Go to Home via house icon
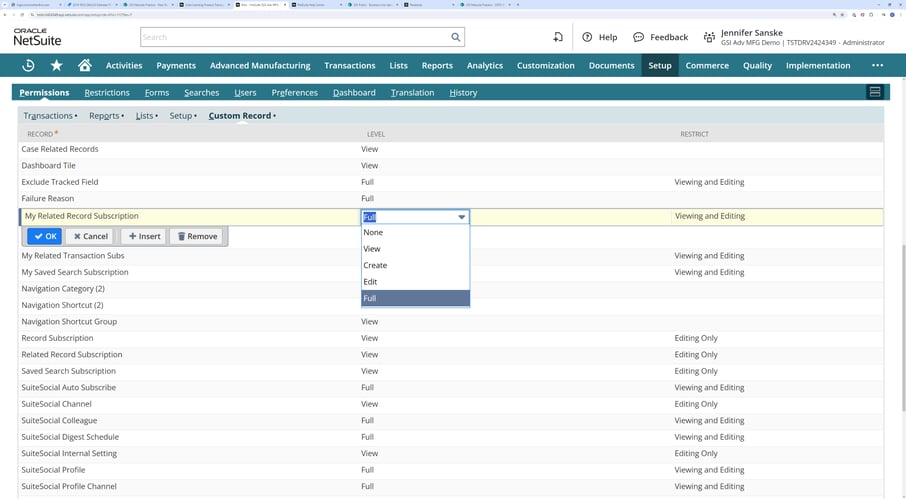The image size is (906, 499). (84, 66)
